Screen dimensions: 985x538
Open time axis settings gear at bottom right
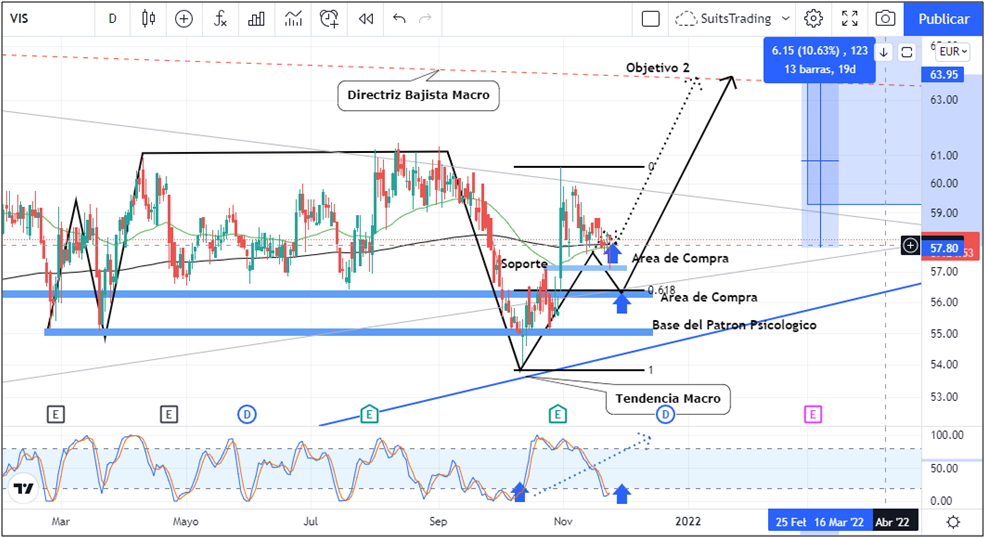tap(953, 521)
